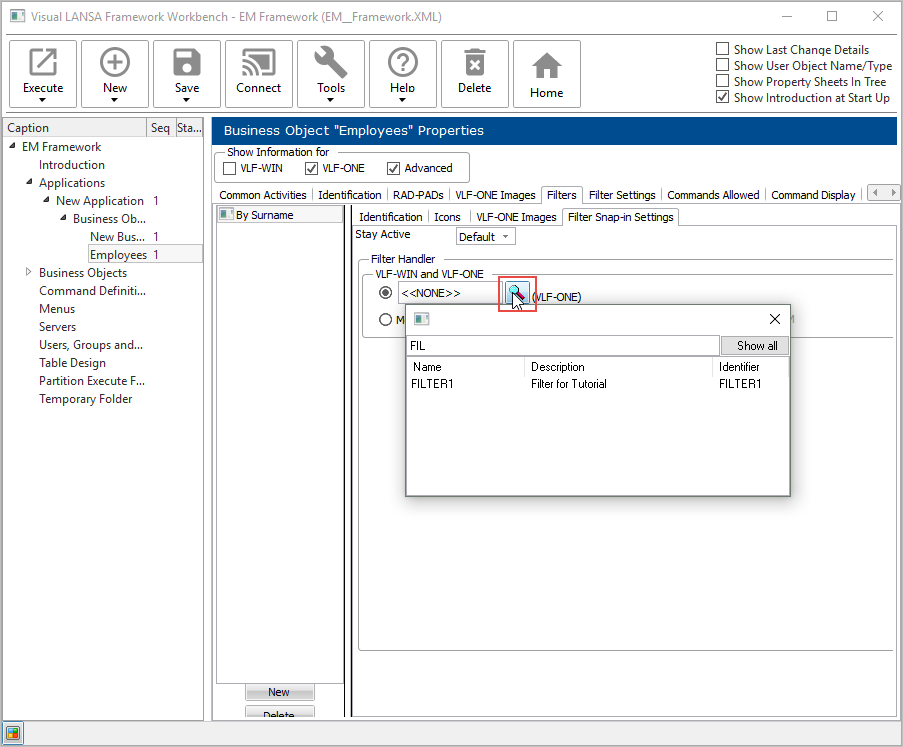The width and height of the screenshot is (903, 747).
Task: Uncheck Show Introduction at Start Up
Action: (723, 98)
